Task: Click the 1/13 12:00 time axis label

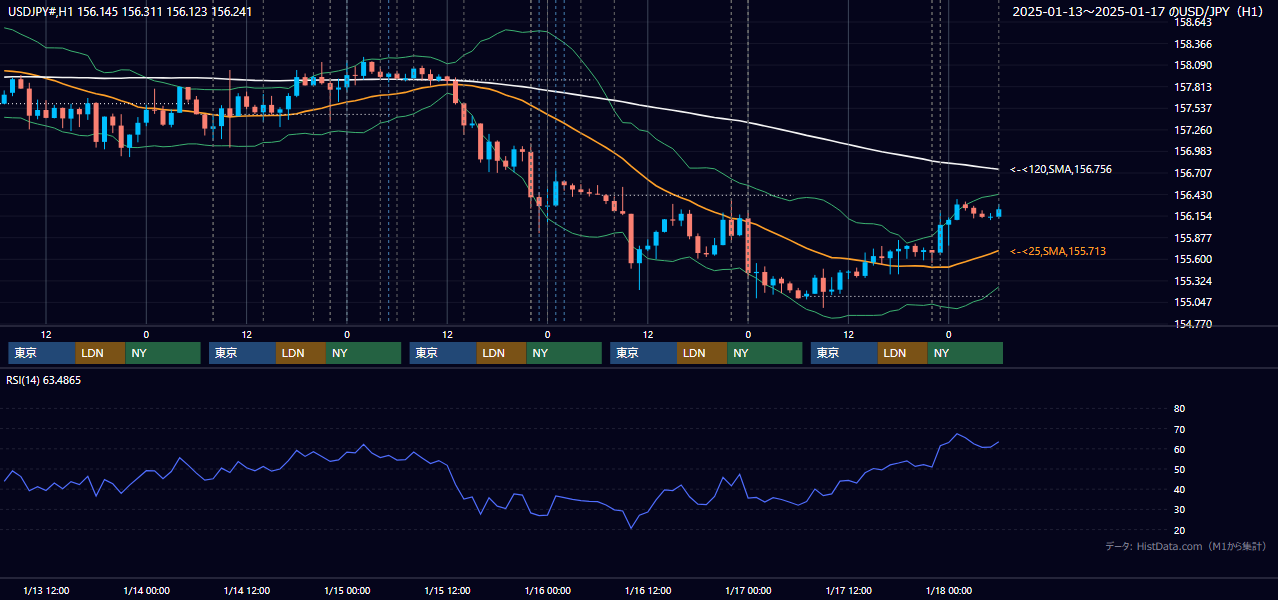Action: point(46,590)
